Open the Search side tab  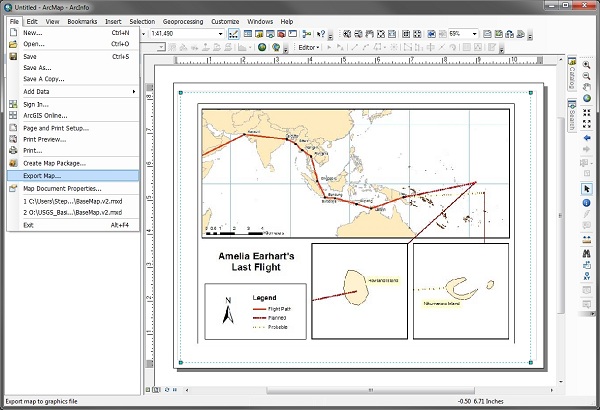(572, 116)
